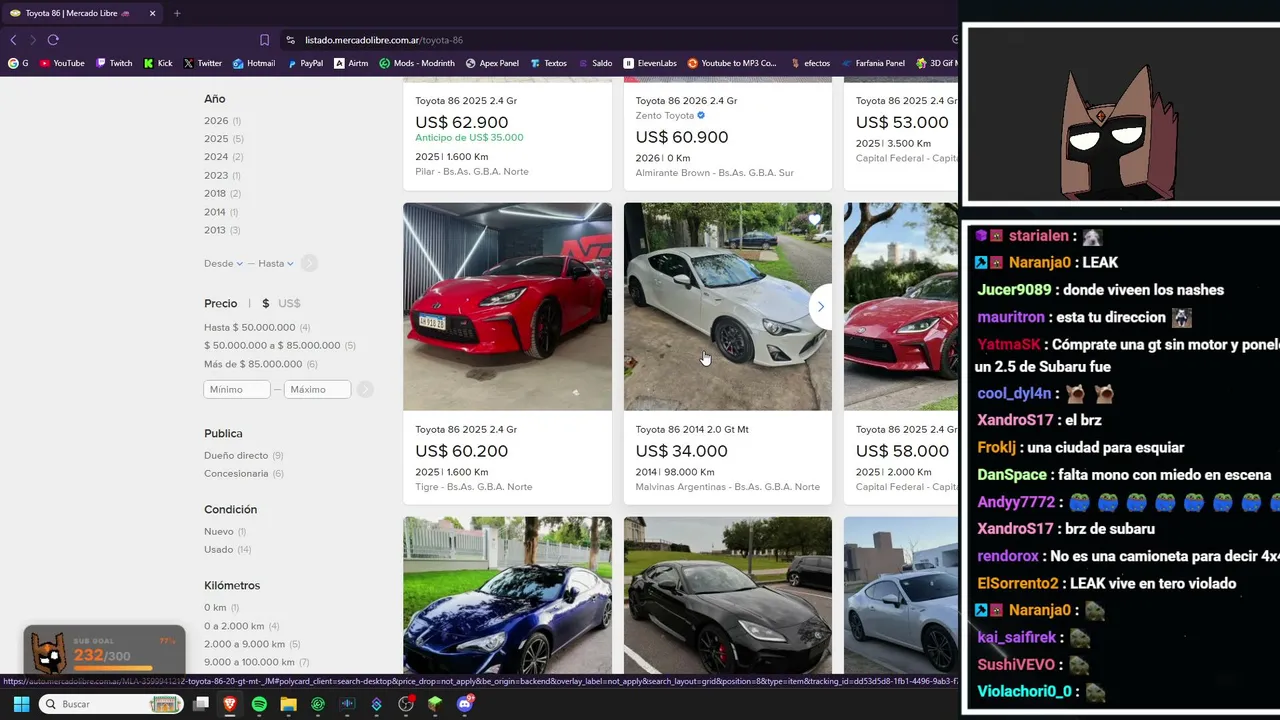Switch the price currency to US$
Screen dimensions: 1280x720
(289, 303)
